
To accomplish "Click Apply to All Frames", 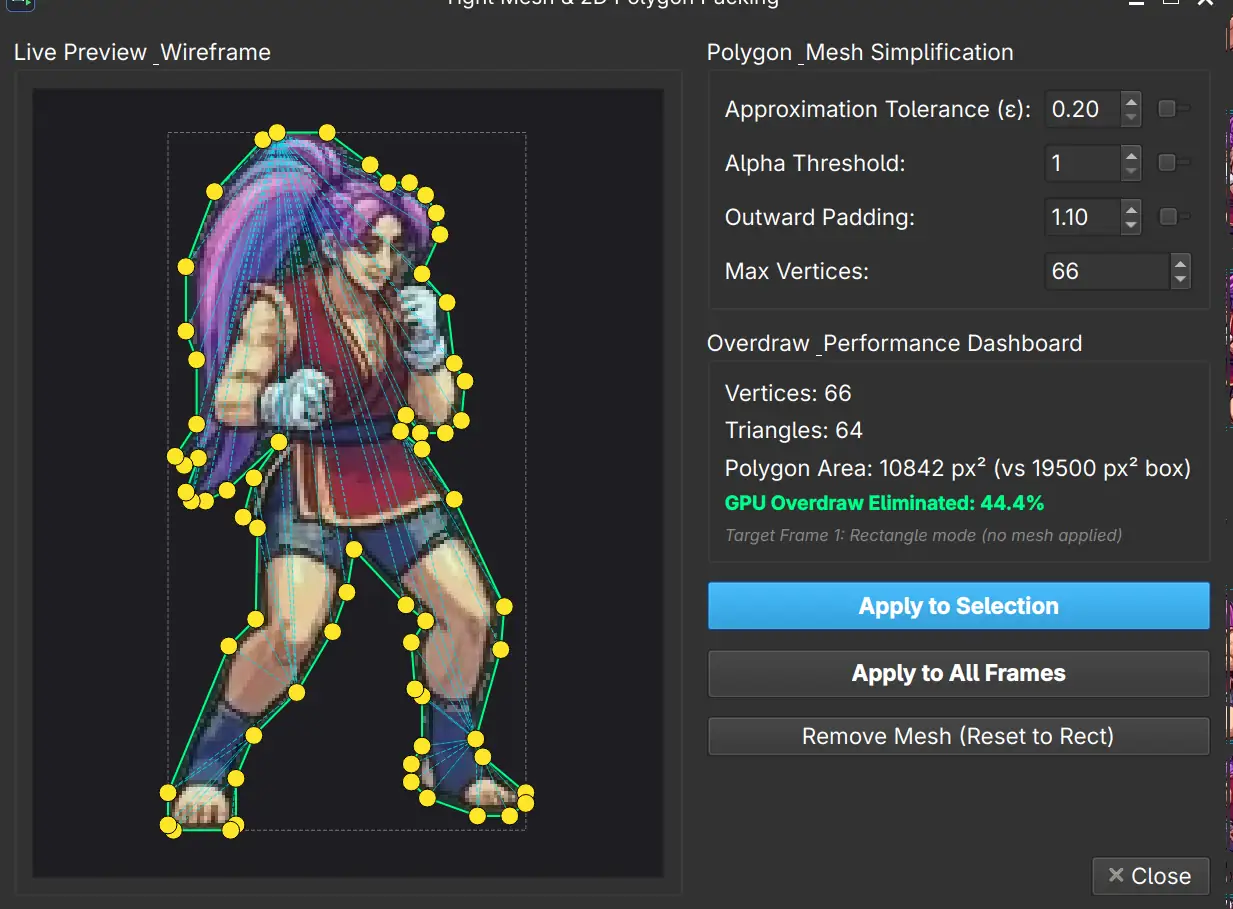I will tap(958, 673).
